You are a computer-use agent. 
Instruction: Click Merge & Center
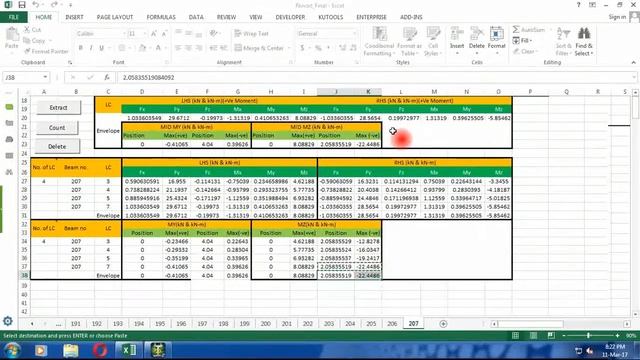coord(259,48)
